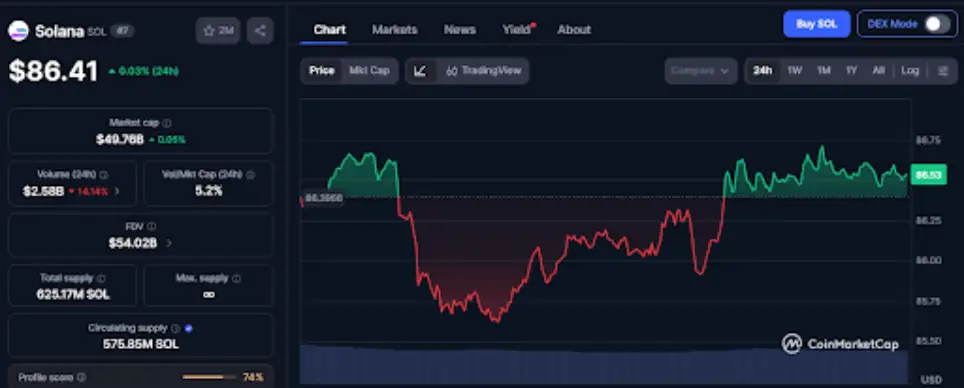
Task: Click Market cap info icon
Action: [x=167, y=123]
